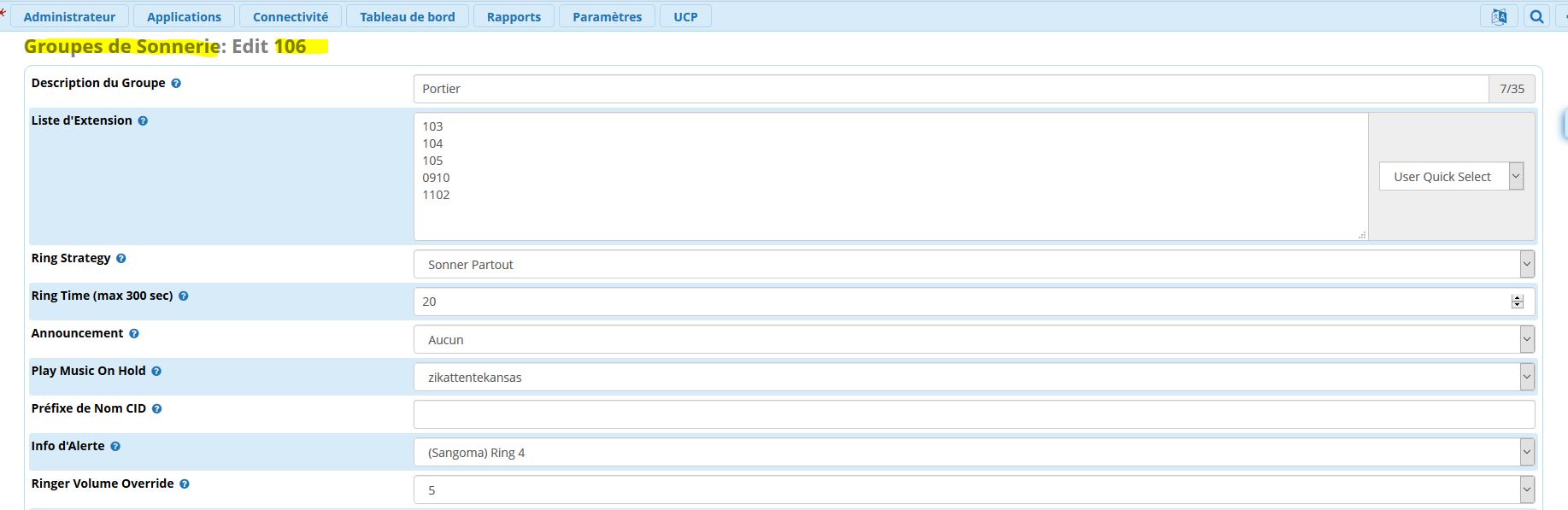Show Ring Strategy help tooltip
This screenshot has width=1568, height=510.
coord(121,259)
